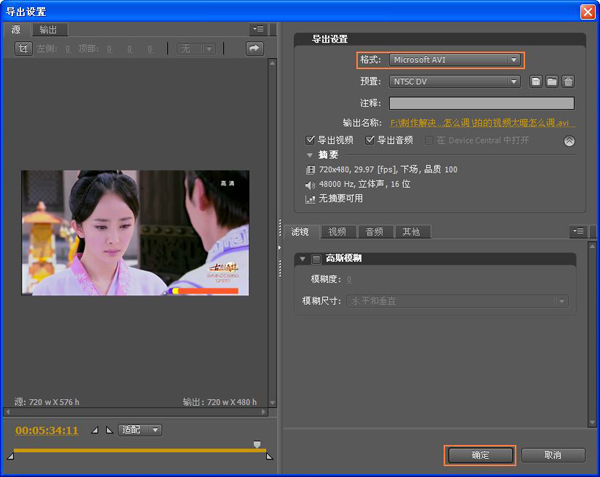Close the 导出设置 dialog
The image size is (600, 477).
tap(587, 12)
